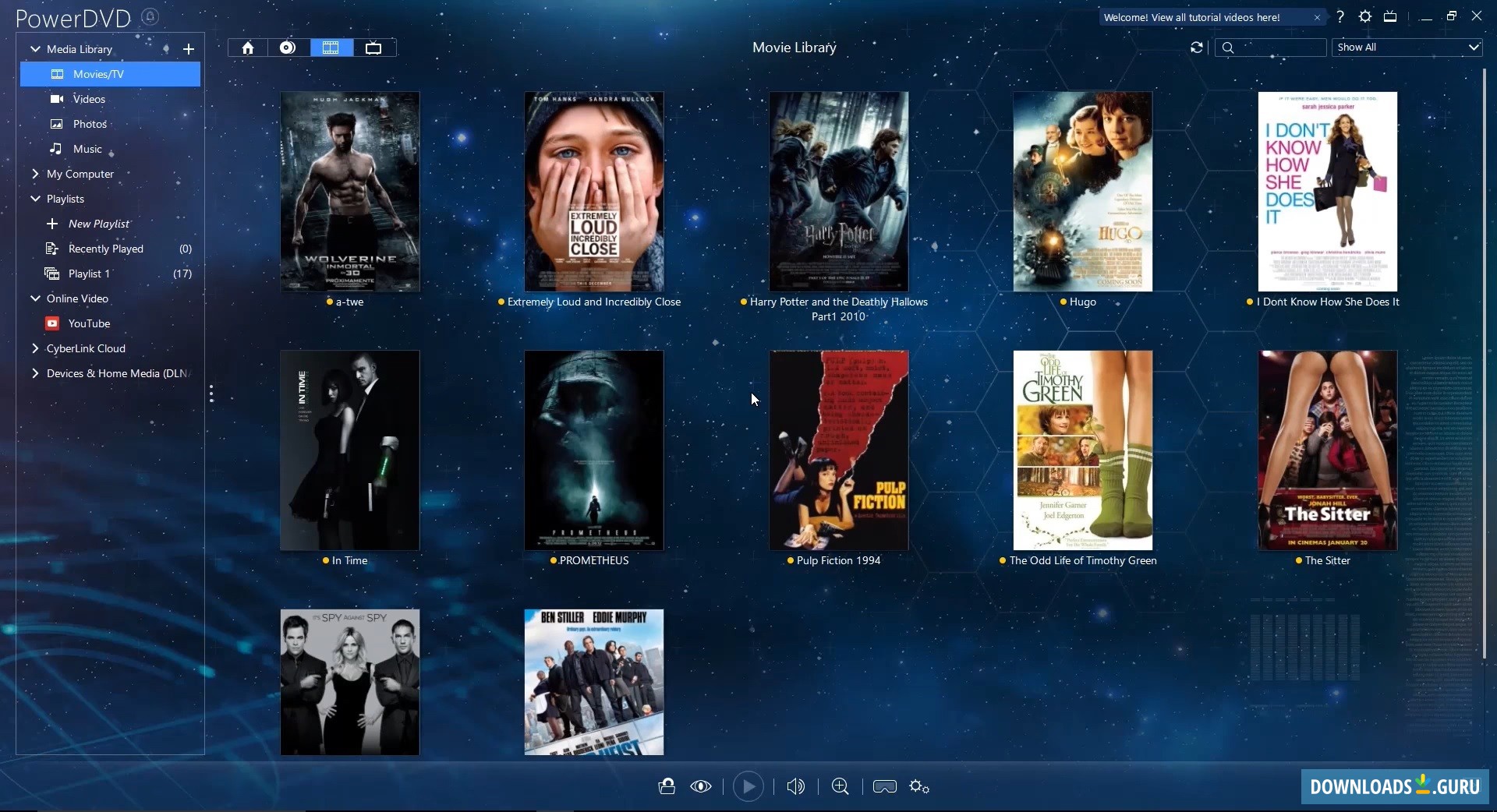The width and height of the screenshot is (1497, 812).
Task: Open PowerDVD help
Action: [1340, 16]
